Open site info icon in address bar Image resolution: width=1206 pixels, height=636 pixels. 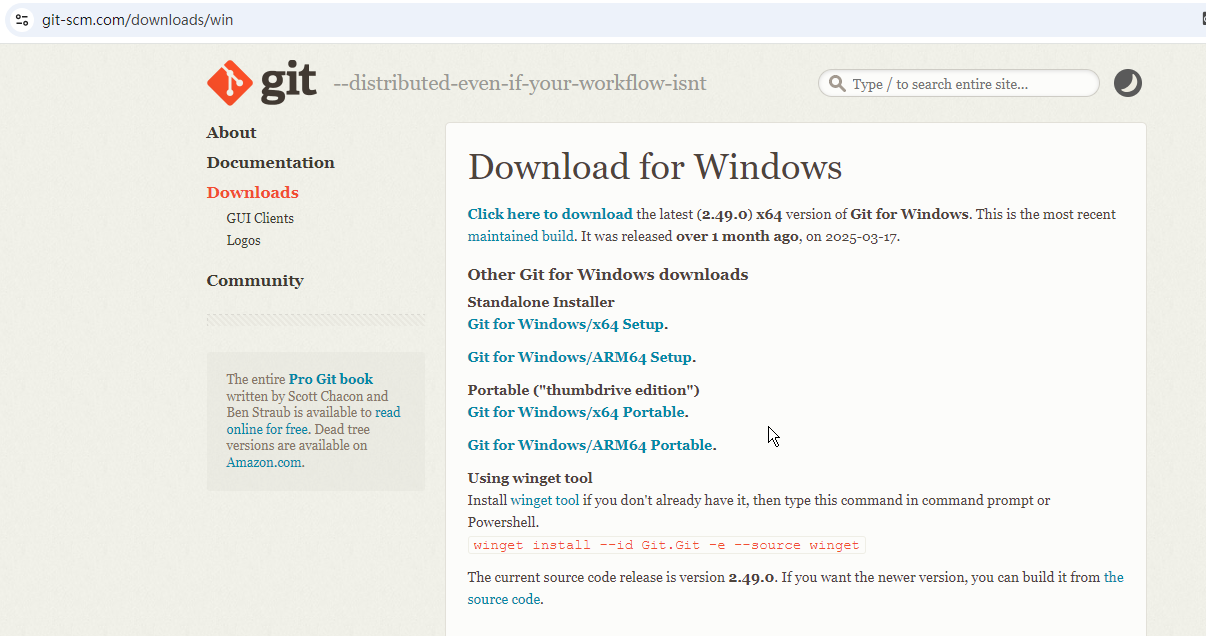point(22,20)
